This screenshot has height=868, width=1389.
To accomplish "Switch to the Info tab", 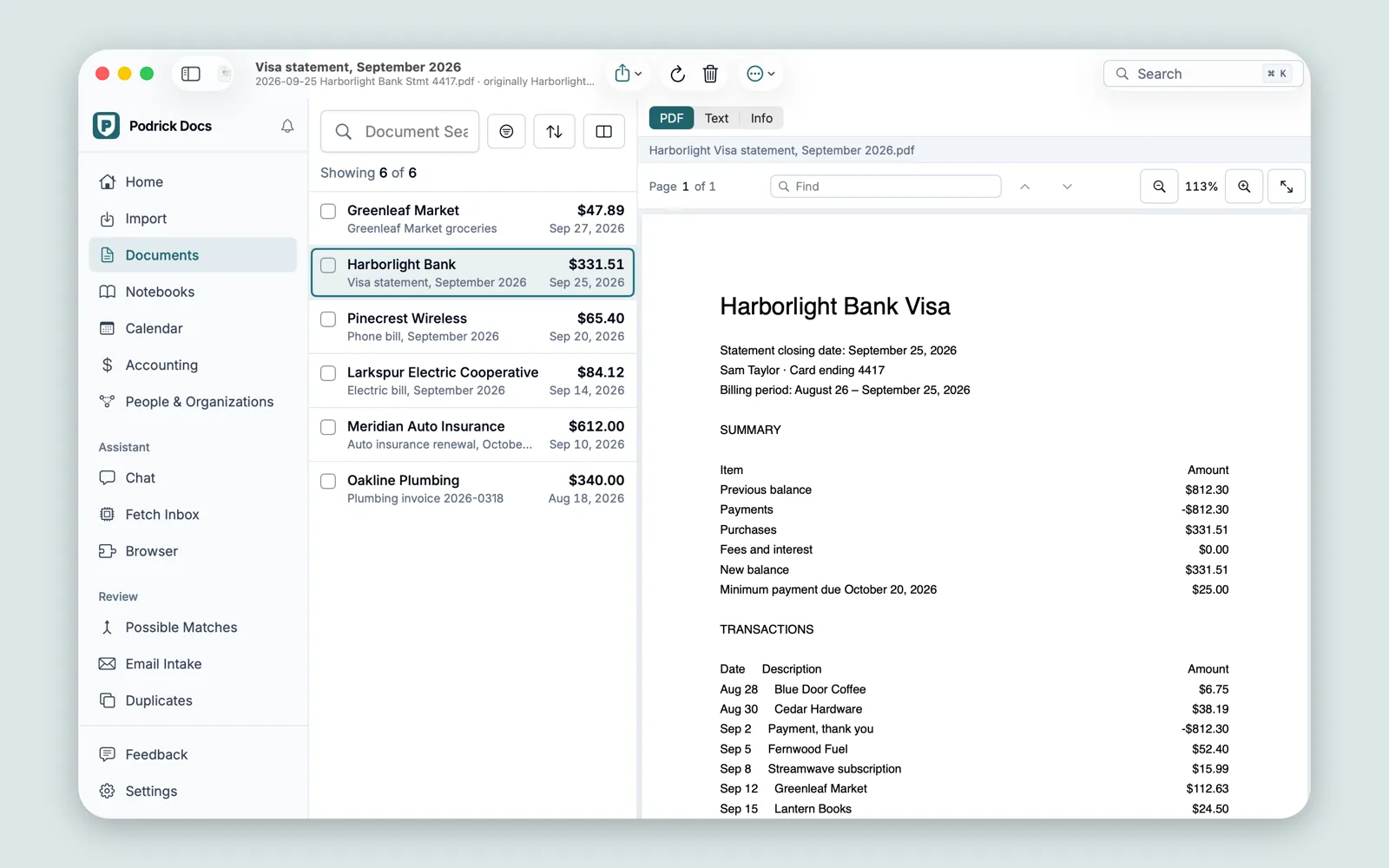I will [761, 118].
